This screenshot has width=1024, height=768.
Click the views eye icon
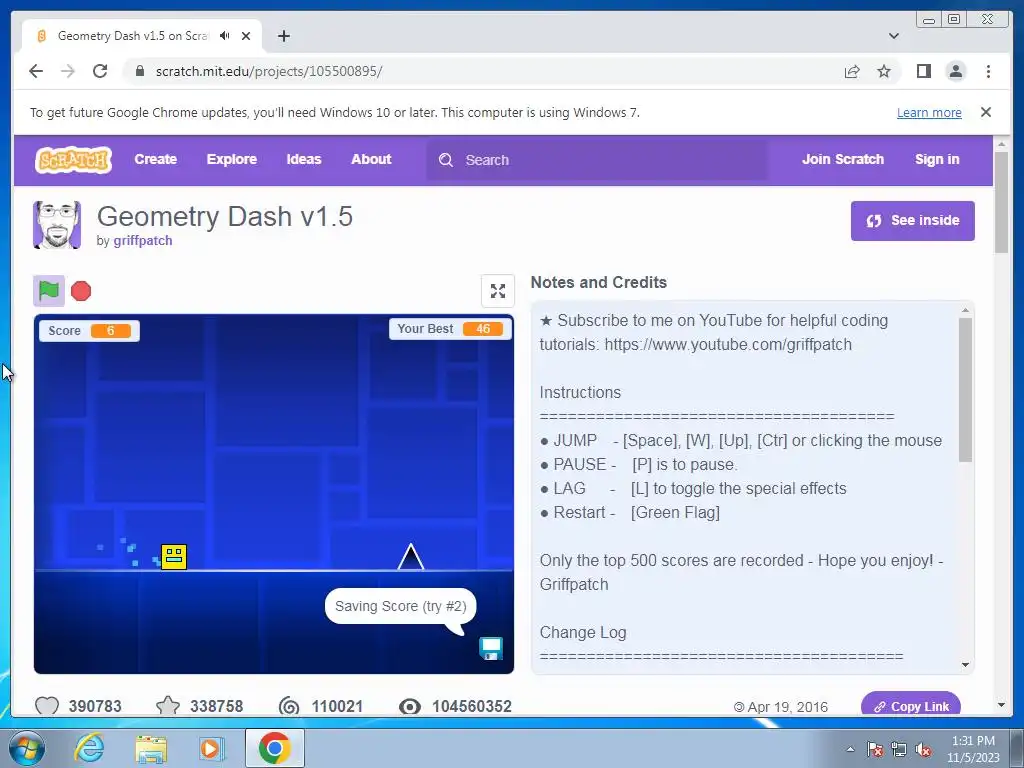[x=410, y=706]
